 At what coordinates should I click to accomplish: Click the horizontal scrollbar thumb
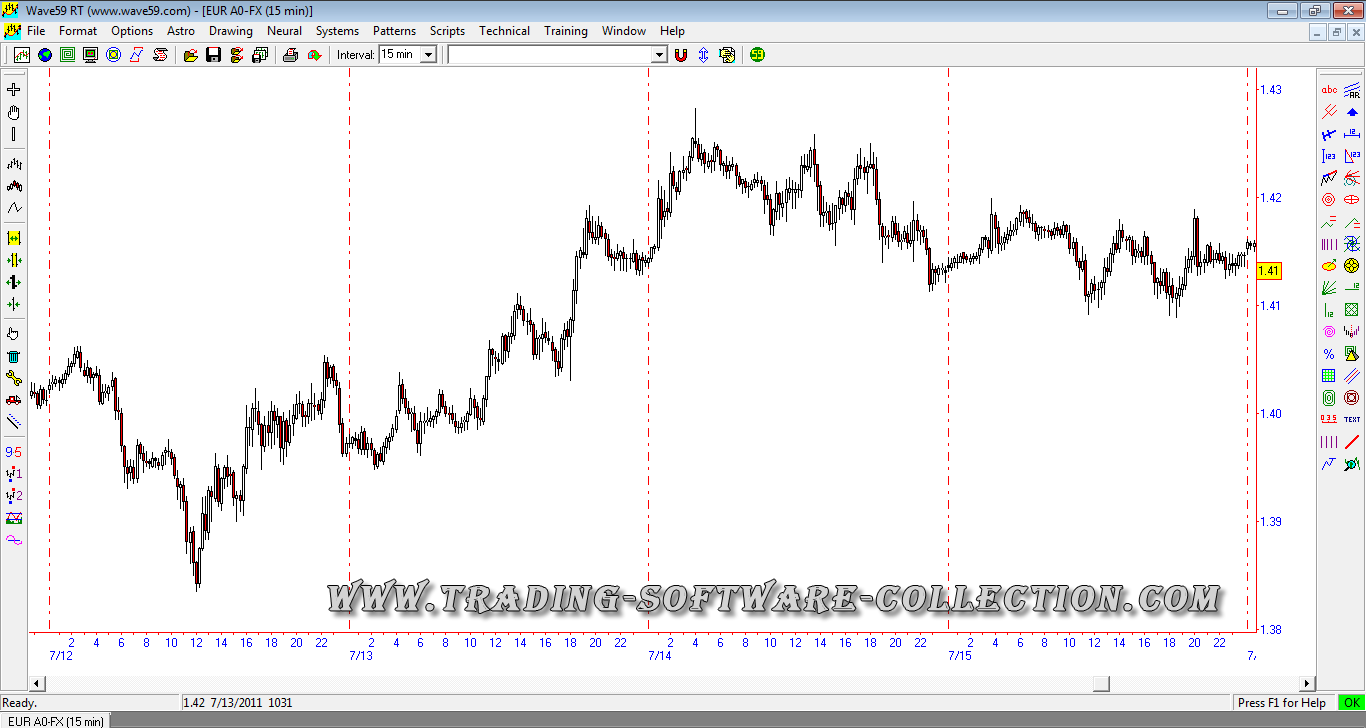click(x=1101, y=684)
